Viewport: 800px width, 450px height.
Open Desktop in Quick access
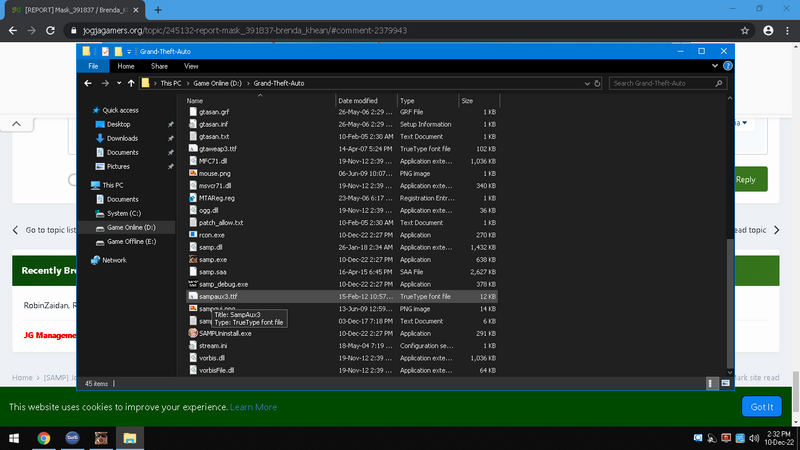coord(118,124)
